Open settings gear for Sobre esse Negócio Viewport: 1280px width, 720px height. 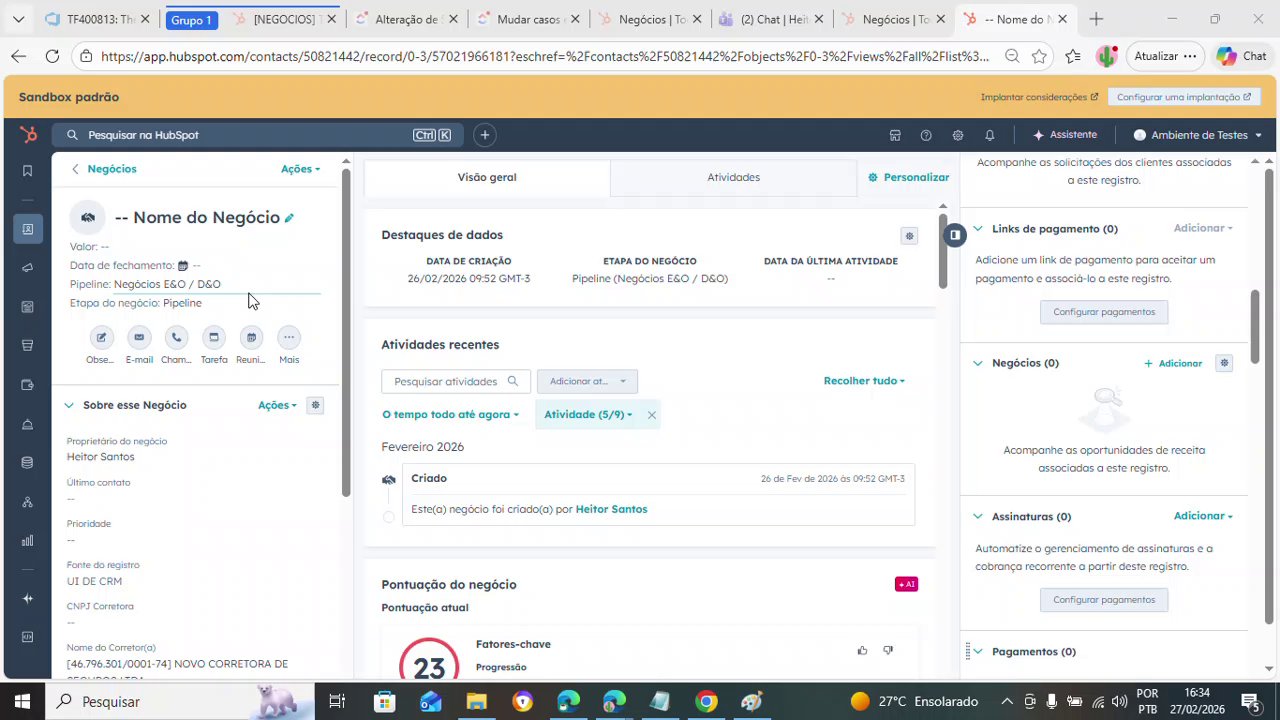[x=315, y=405]
